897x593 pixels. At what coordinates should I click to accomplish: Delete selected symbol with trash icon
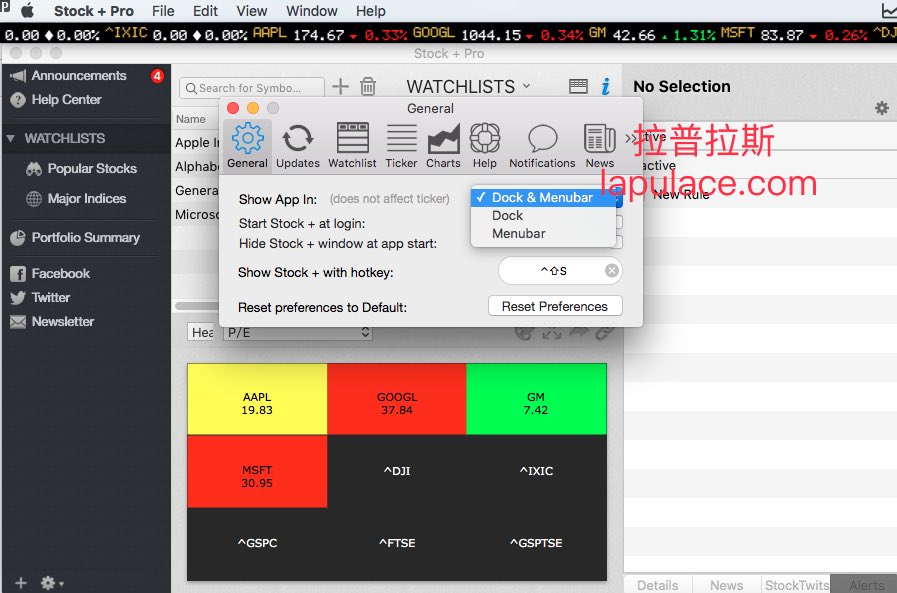[x=368, y=86]
